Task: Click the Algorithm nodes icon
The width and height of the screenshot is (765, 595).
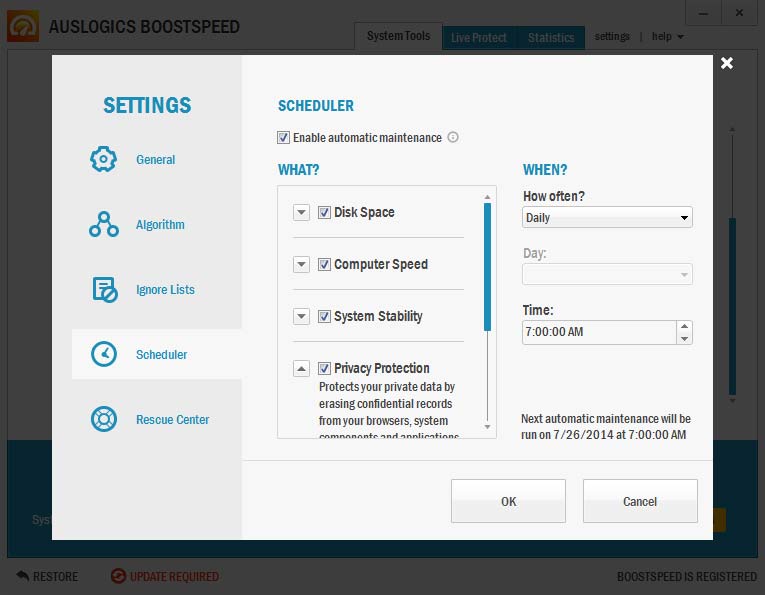Action: point(103,224)
